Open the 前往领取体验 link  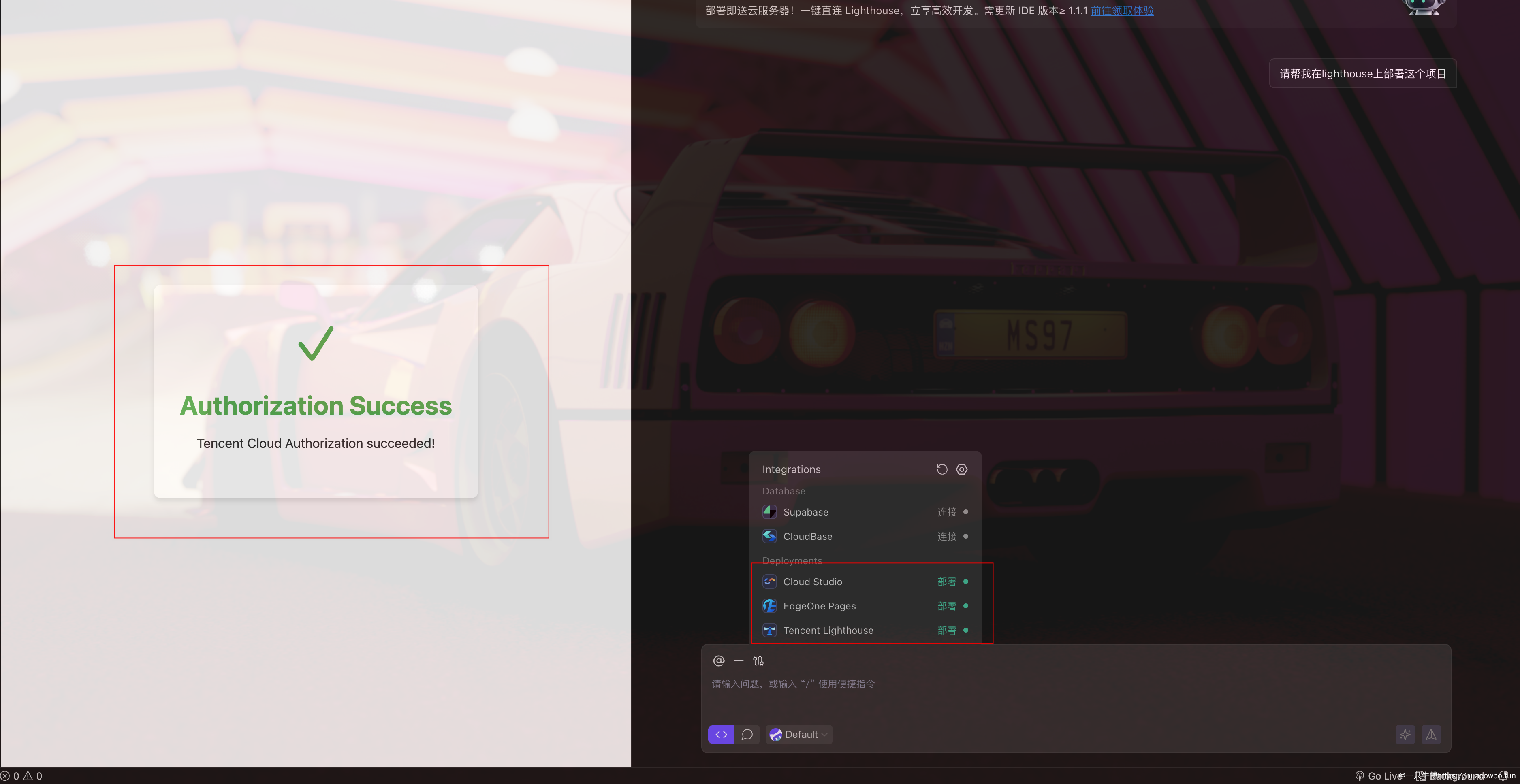point(1122,11)
